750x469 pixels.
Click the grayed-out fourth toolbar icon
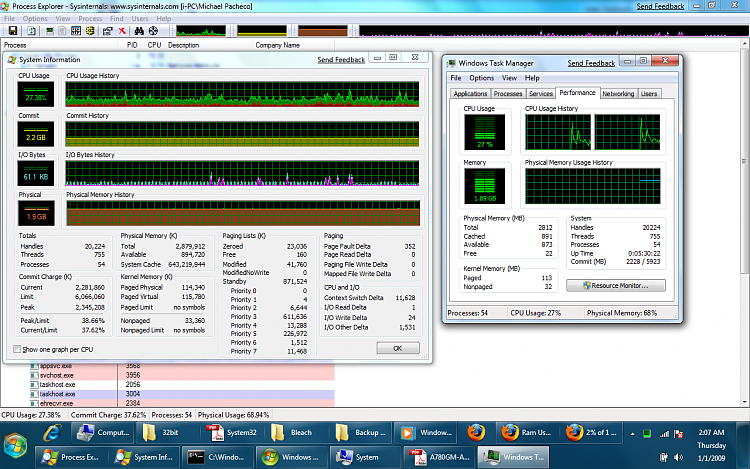[x=62, y=31]
